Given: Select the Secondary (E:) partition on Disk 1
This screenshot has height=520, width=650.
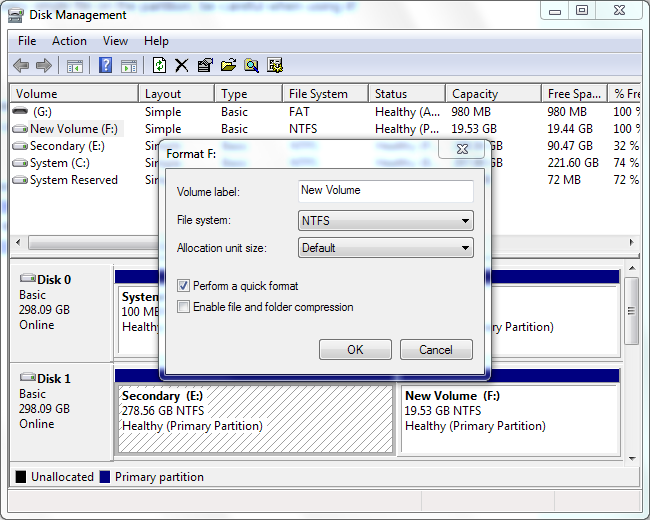Looking at the screenshot, I should click(255, 419).
